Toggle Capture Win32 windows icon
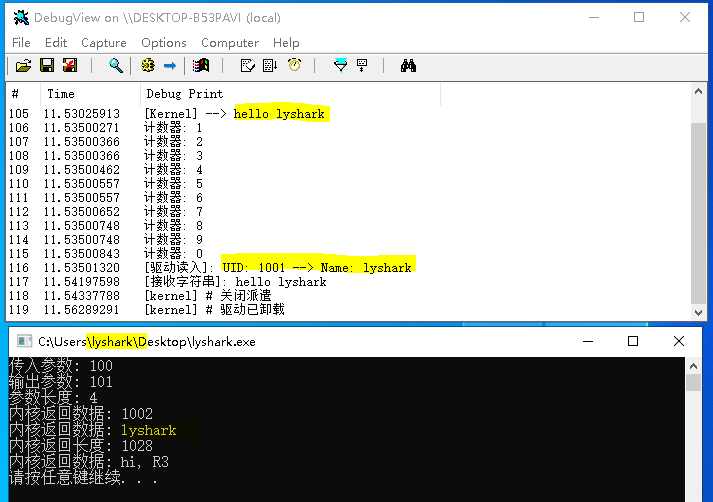The height and width of the screenshot is (502, 713). [201, 66]
